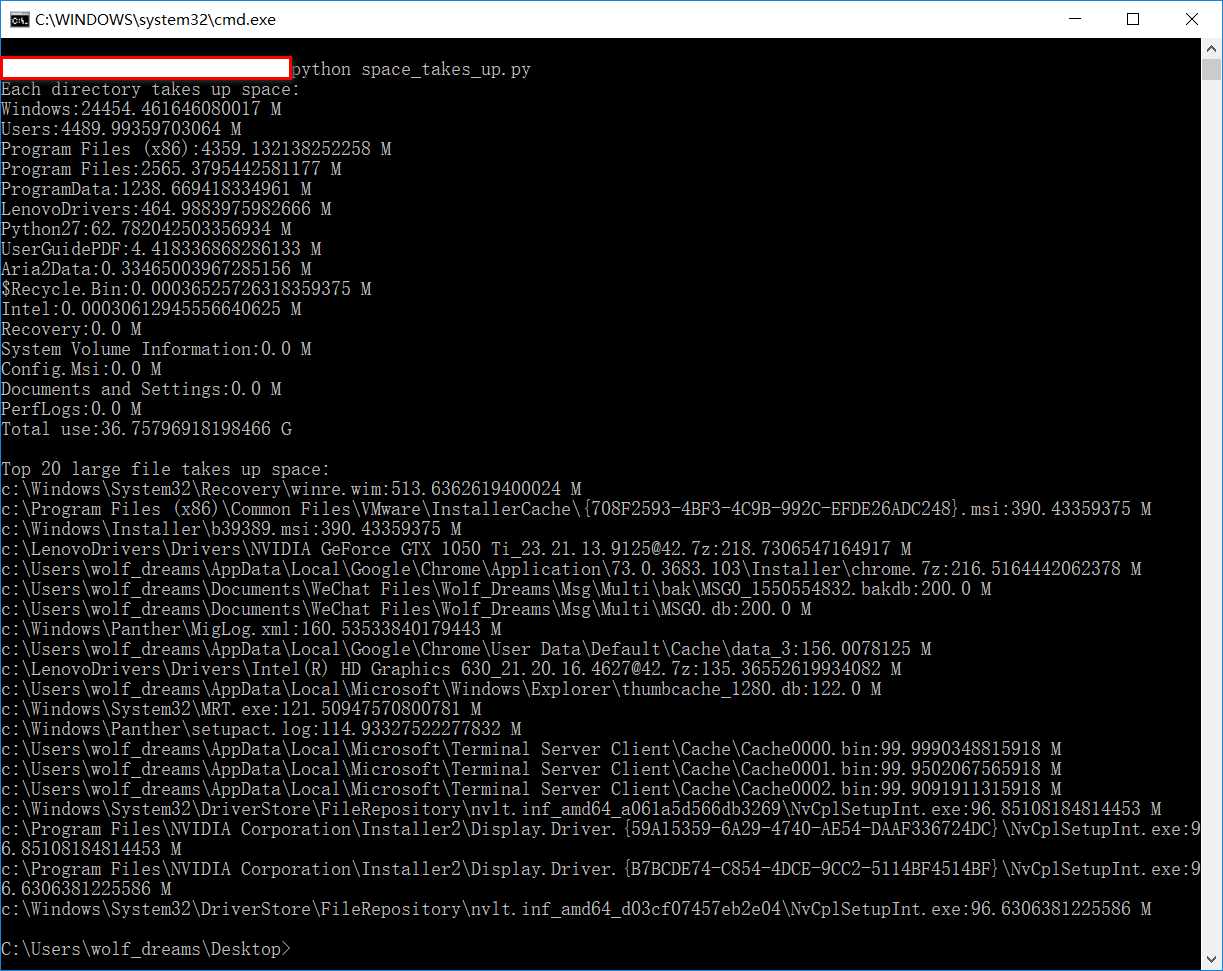Viewport: 1223px width, 971px height.
Task: Click the $Recycle.Bin size line
Action: tap(186, 289)
